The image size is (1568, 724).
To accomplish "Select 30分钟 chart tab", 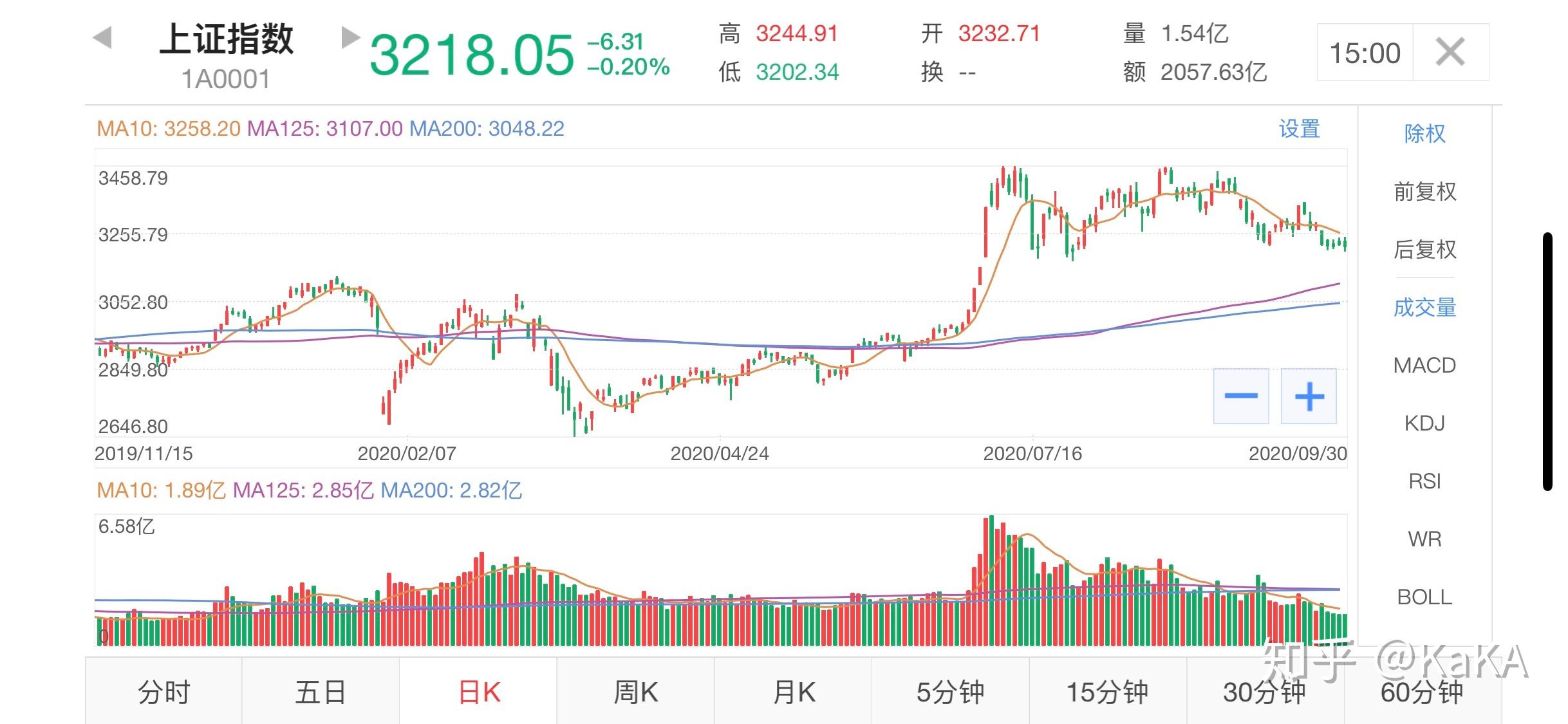I will [x=1265, y=692].
